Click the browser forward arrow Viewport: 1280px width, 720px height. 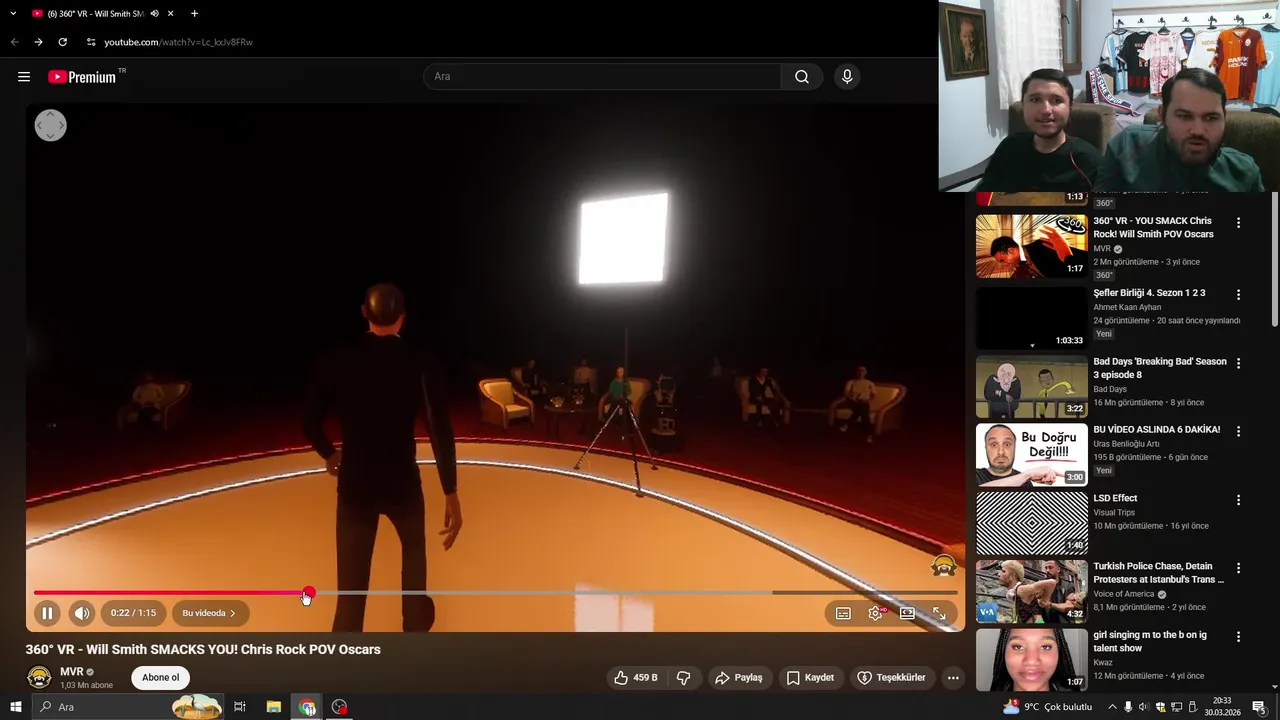pyautogui.click(x=38, y=42)
